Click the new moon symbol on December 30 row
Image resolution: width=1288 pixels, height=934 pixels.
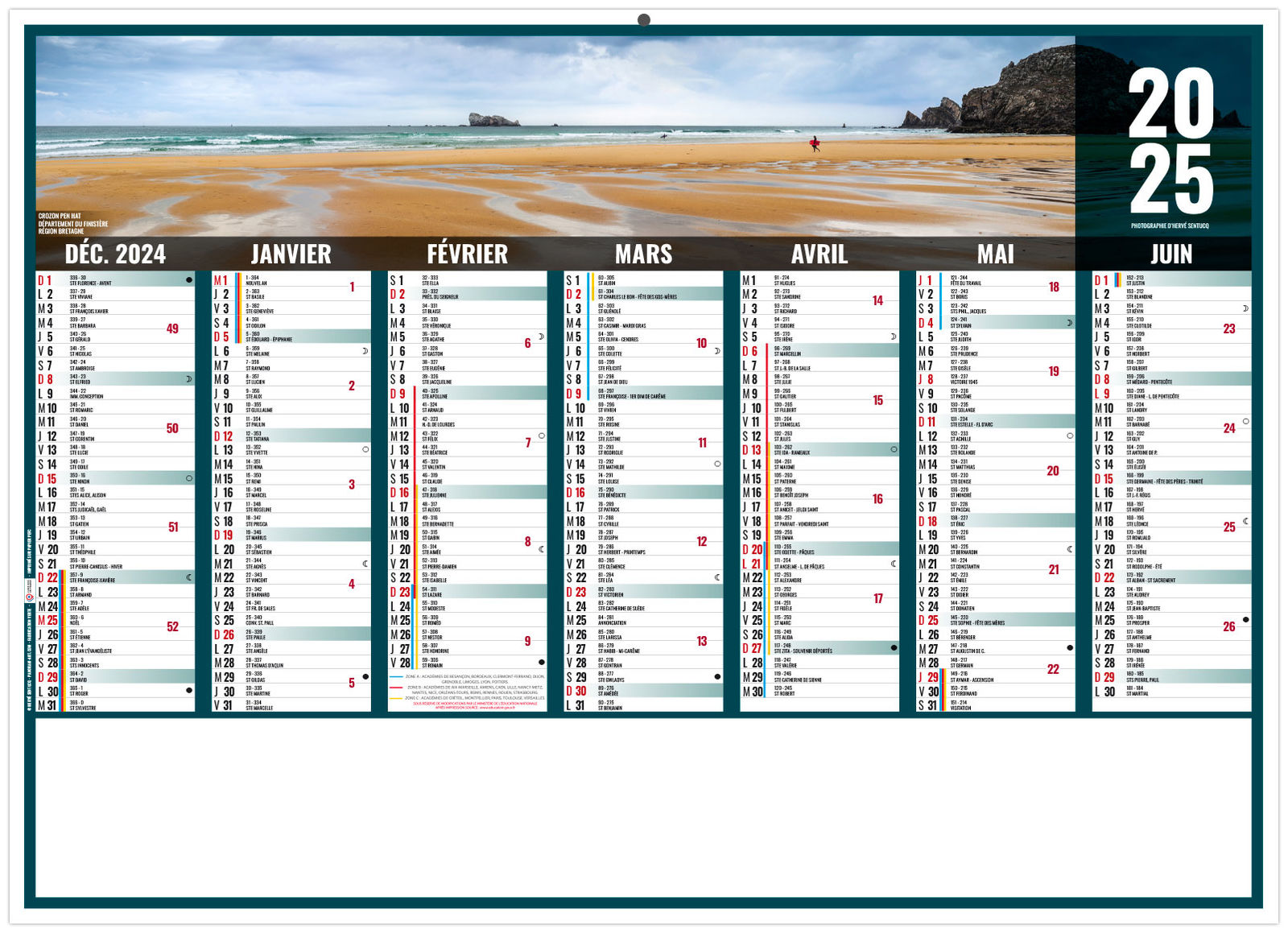[189, 691]
